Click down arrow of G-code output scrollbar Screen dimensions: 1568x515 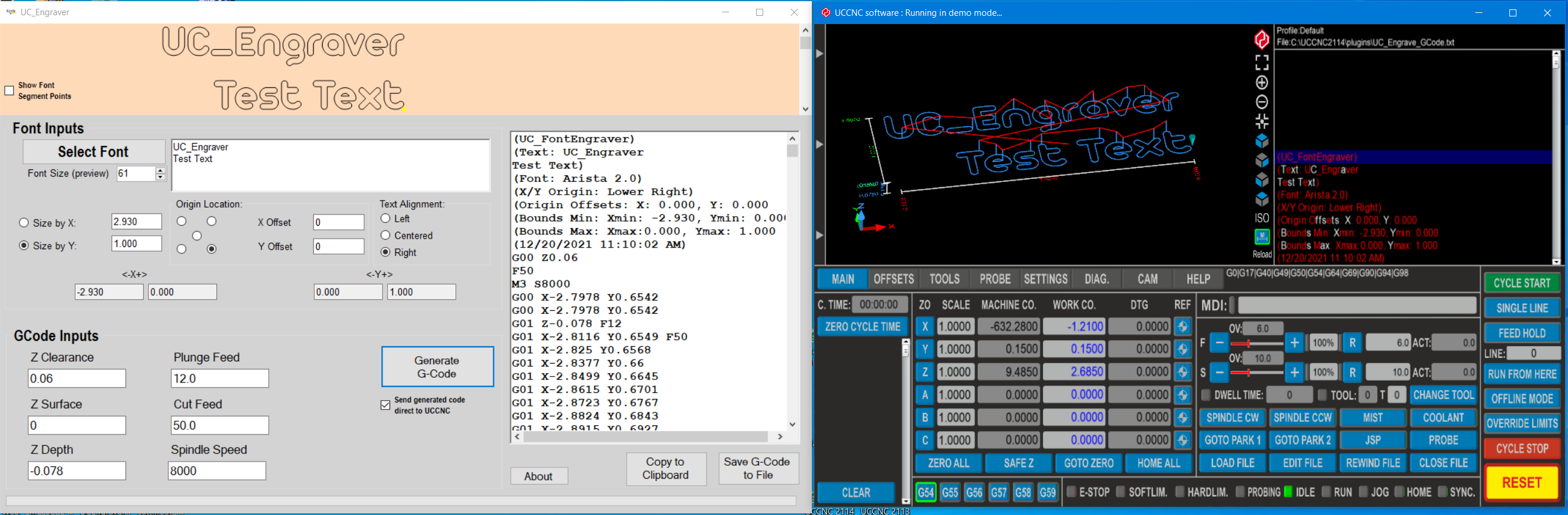point(793,424)
